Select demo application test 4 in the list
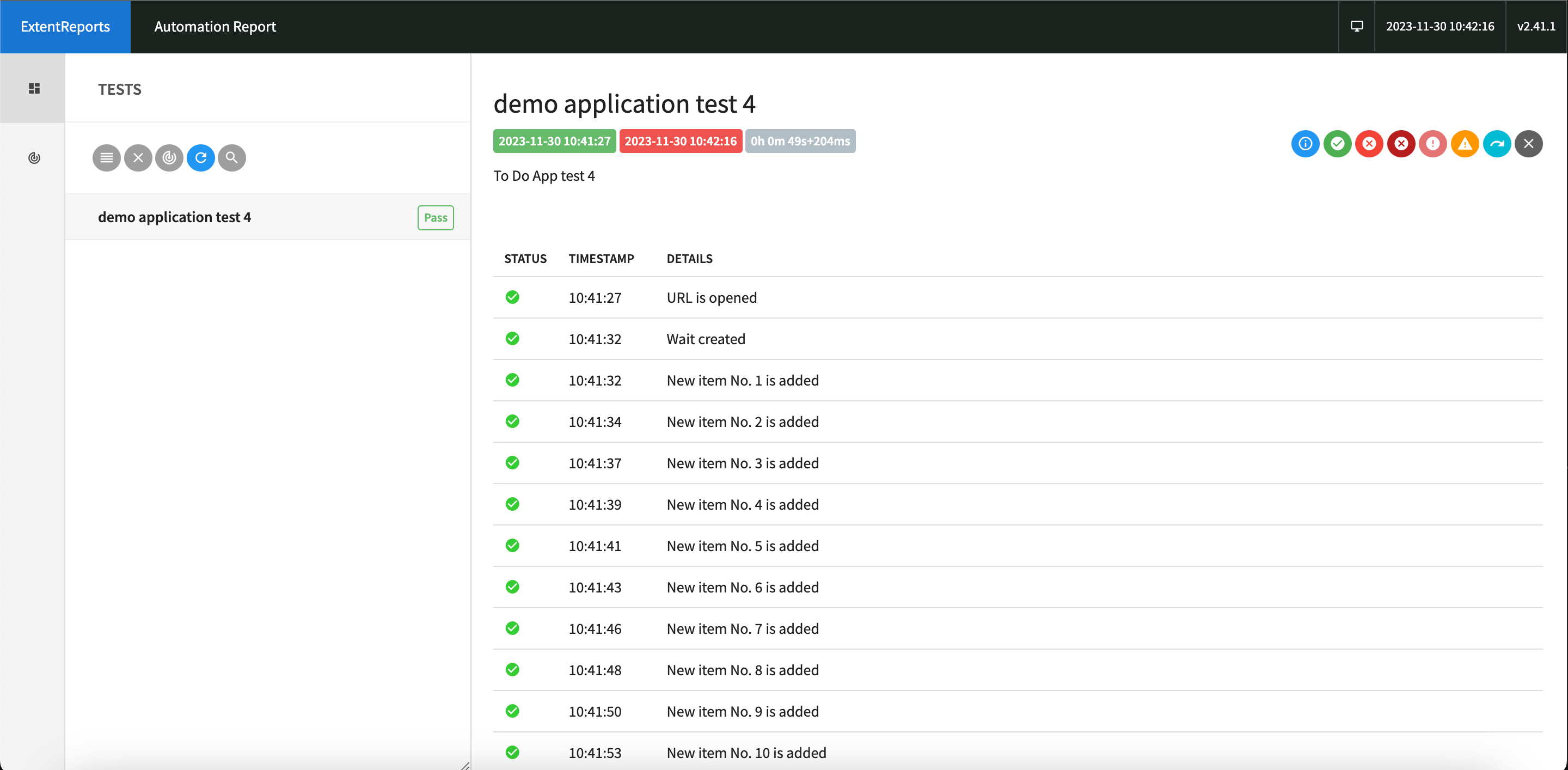1568x770 pixels. (175, 217)
